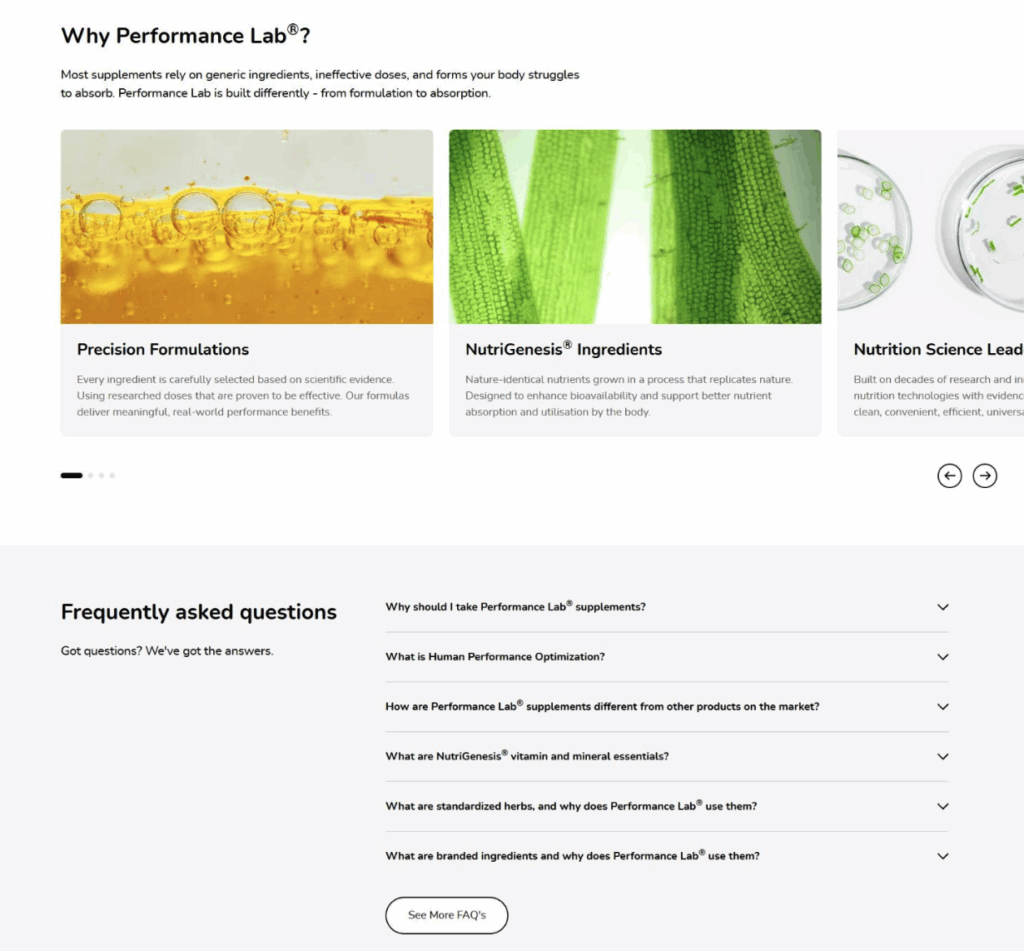Image resolution: width=1024 pixels, height=951 pixels.
Task: Expand the branded ingredients question chevron
Action: [943, 856]
